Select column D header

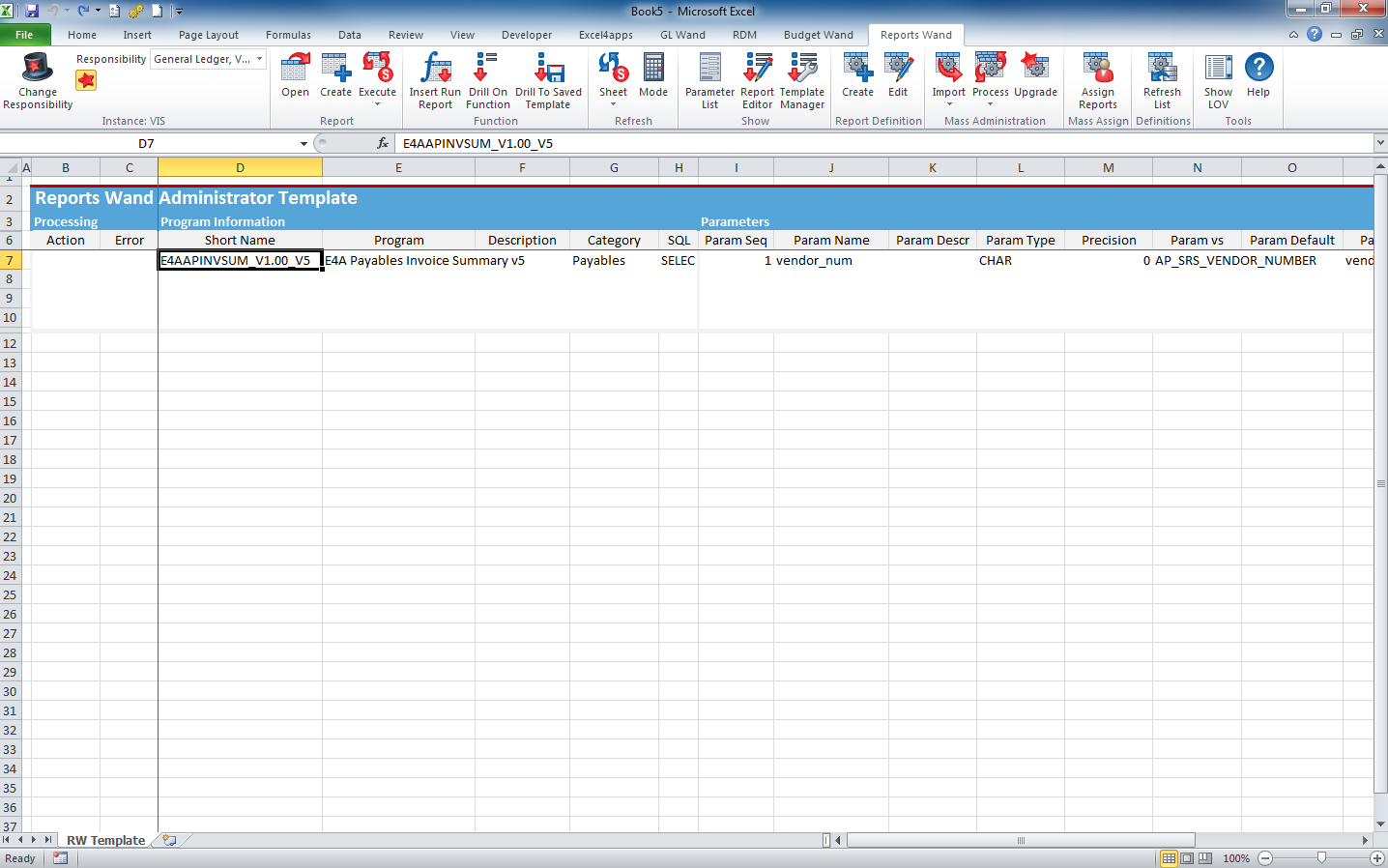[240, 167]
